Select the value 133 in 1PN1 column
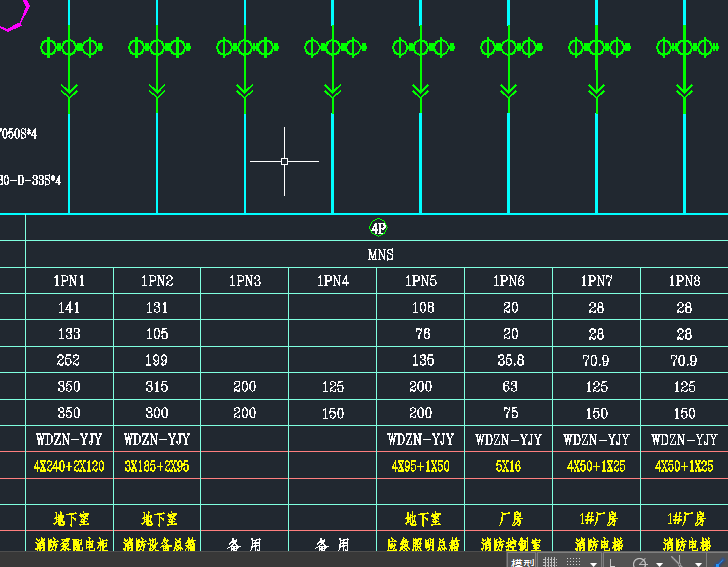 tap(69, 333)
